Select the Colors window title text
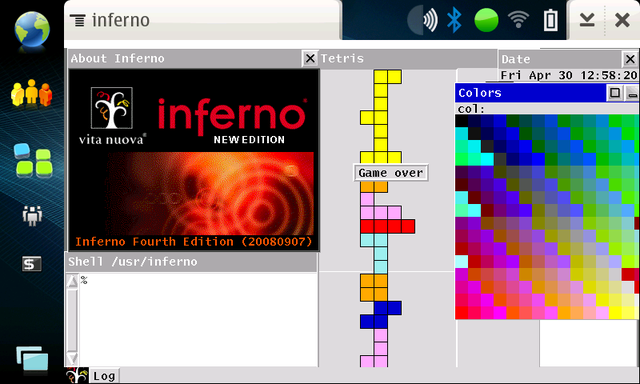The width and height of the screenshot is (640, 384). (x=480, y=93)
